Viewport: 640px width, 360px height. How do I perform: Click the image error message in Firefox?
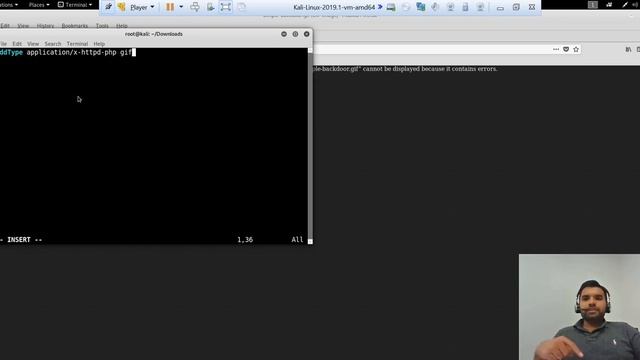point(405,69)
